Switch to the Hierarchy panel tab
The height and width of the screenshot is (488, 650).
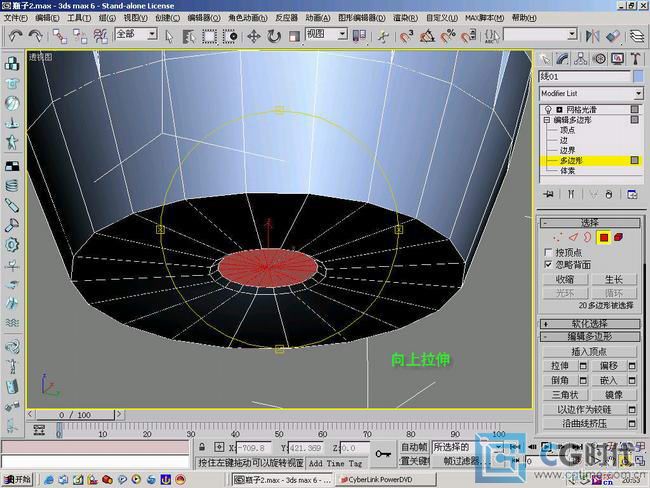(x=580, y=59)
